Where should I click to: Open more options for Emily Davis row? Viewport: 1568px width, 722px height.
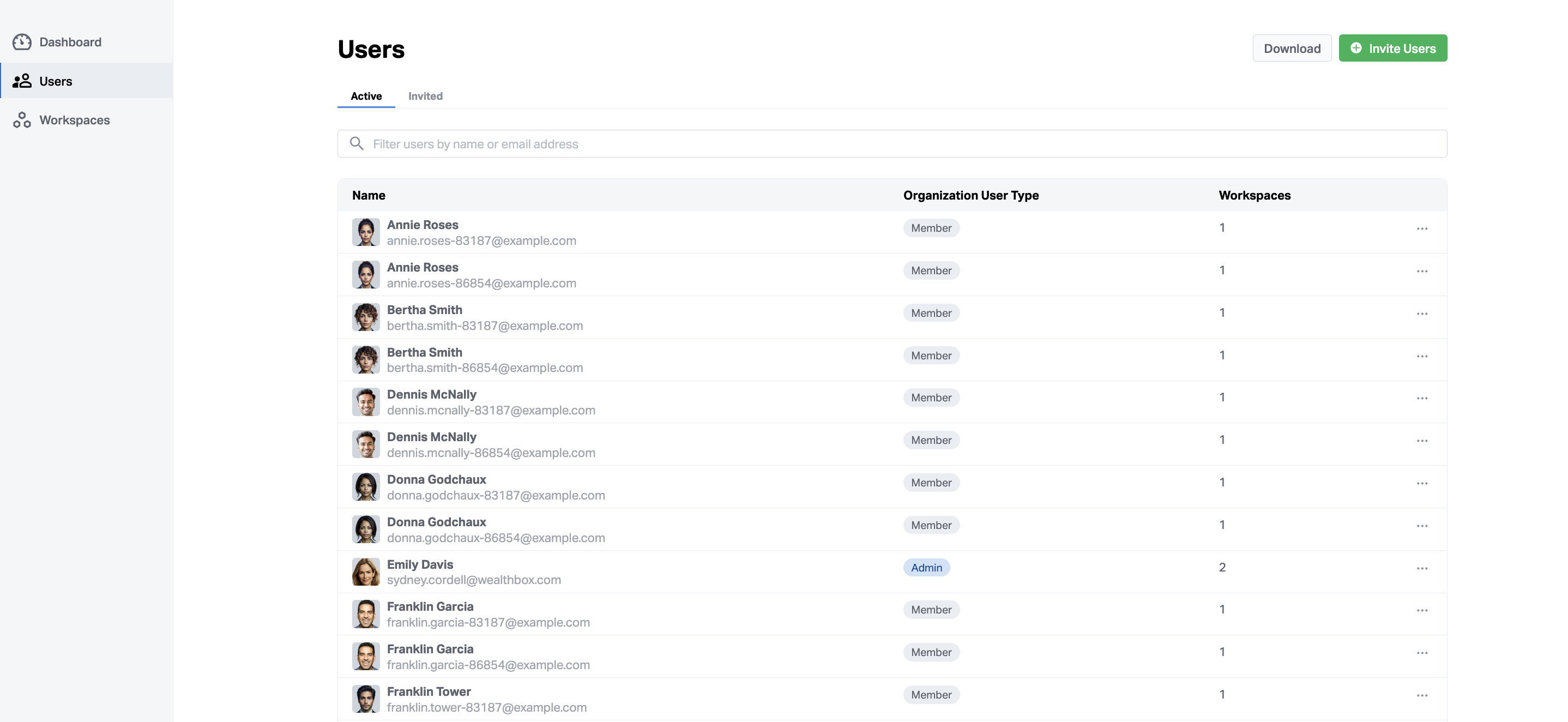point(1422,568)
